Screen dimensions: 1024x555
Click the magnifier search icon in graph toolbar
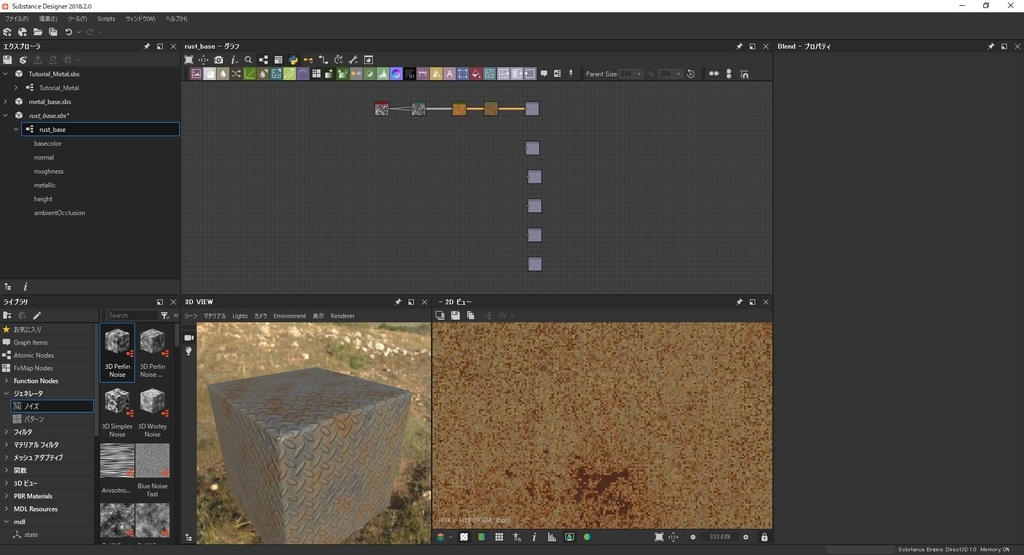pyautogui.click(x=249, y=60)
